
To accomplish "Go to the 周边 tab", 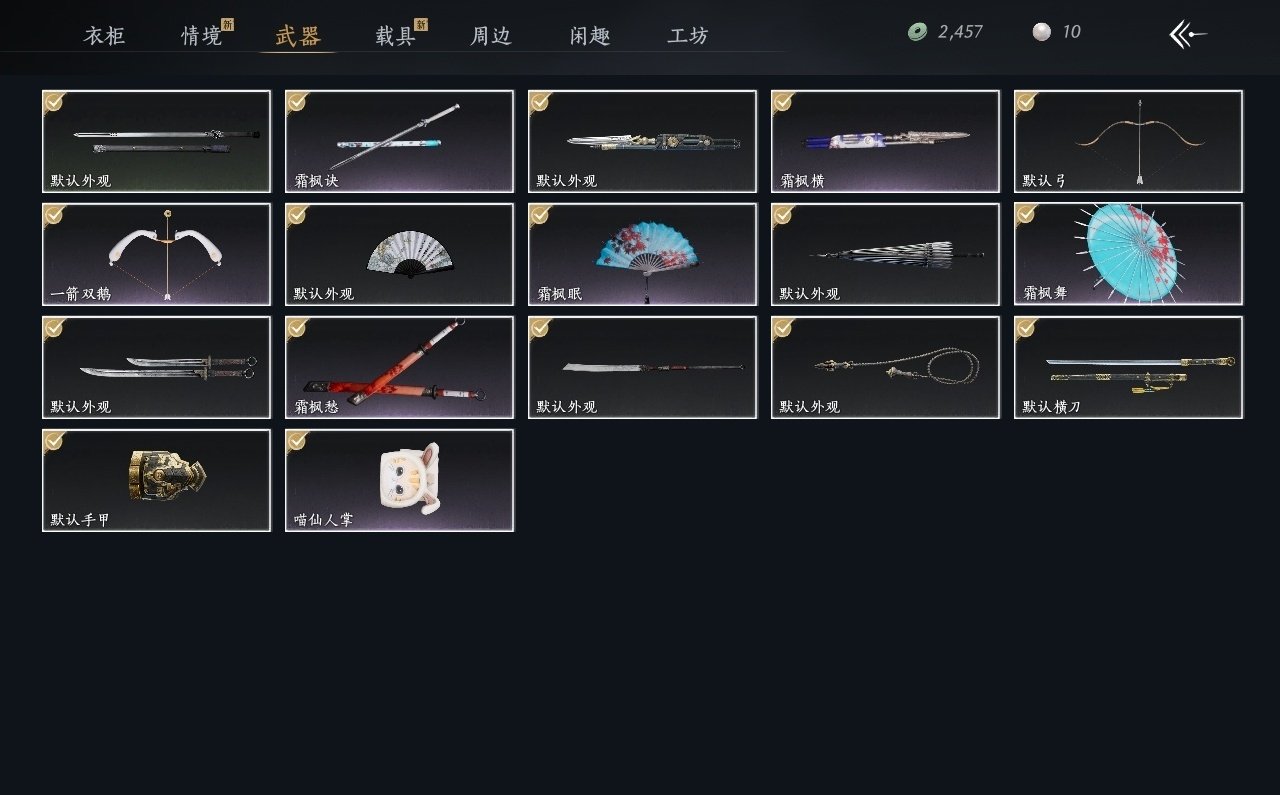I will click(491, 36).
